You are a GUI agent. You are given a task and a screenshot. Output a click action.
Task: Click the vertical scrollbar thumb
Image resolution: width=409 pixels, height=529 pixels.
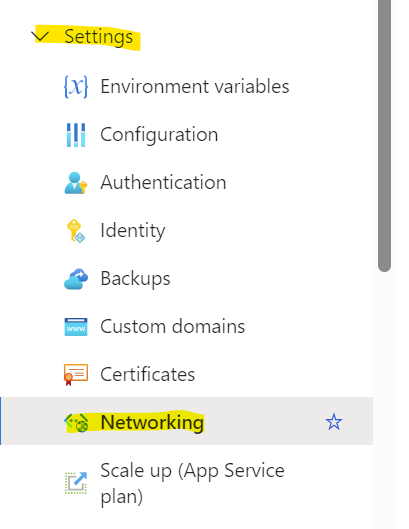click(x=384, y=135)
